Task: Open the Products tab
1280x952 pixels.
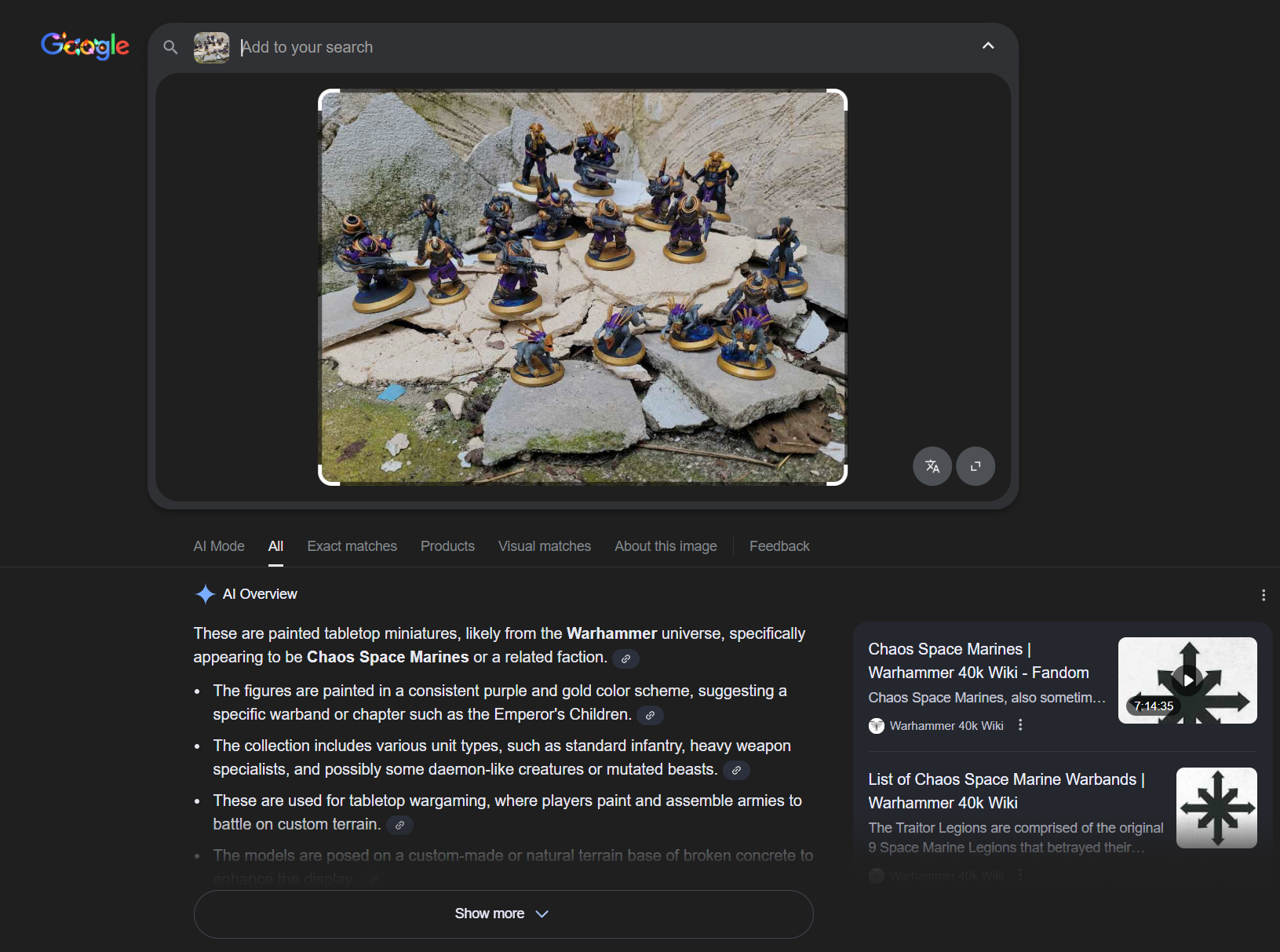Action: pyautogui.click(x=447, y=546)
